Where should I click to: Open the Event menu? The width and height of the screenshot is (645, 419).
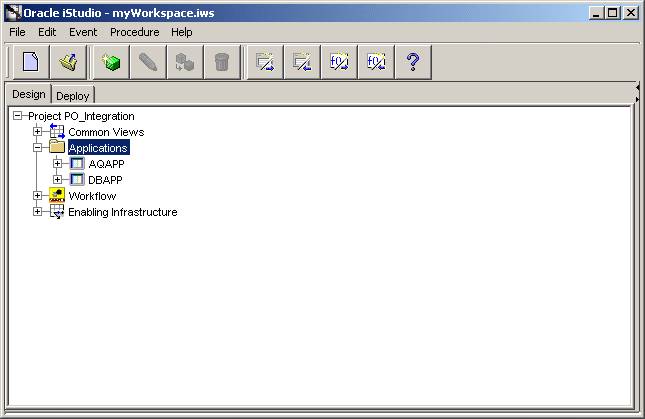point(83,32)
